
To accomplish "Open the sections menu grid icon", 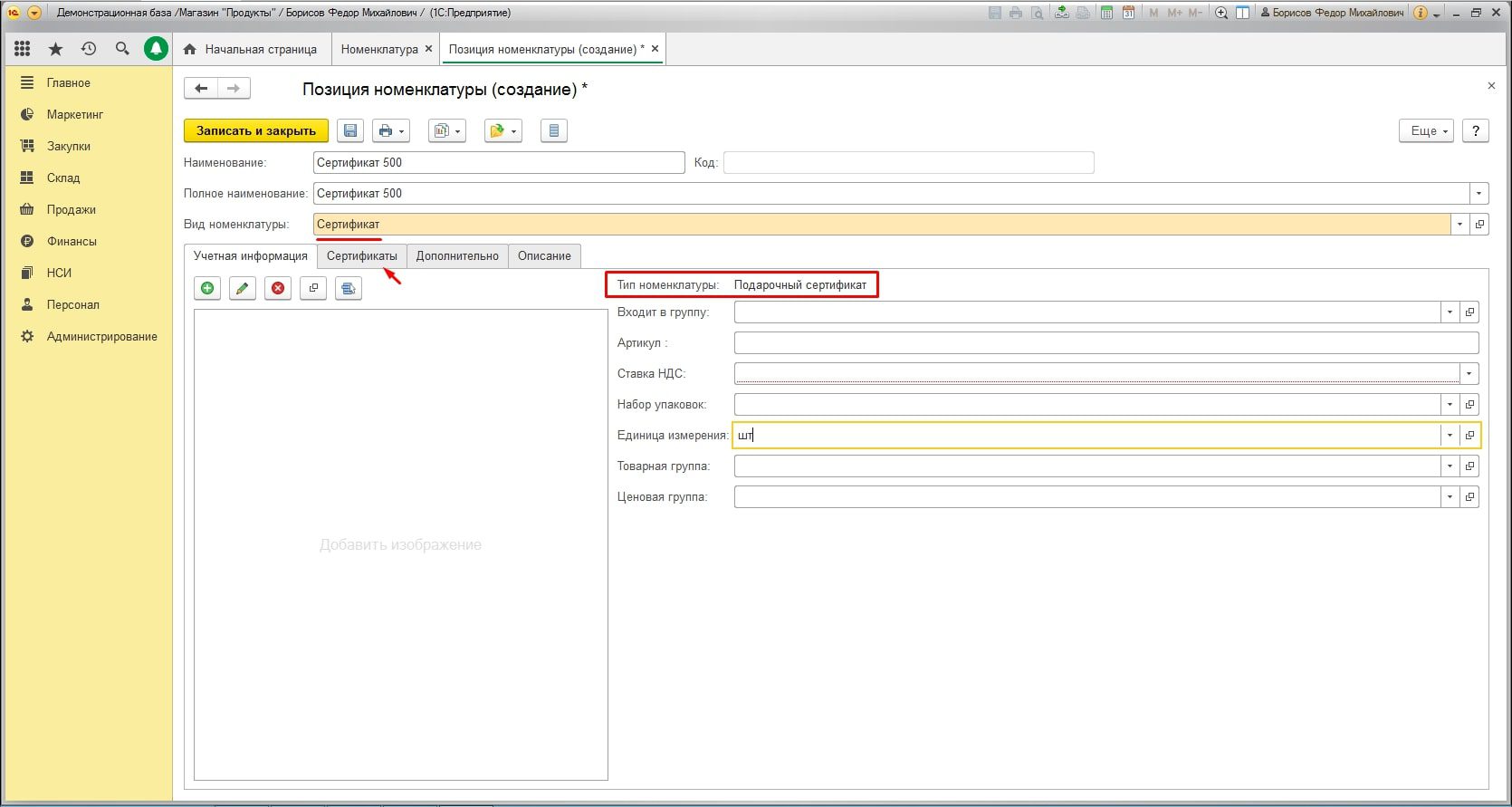I will tap(23, 49).
